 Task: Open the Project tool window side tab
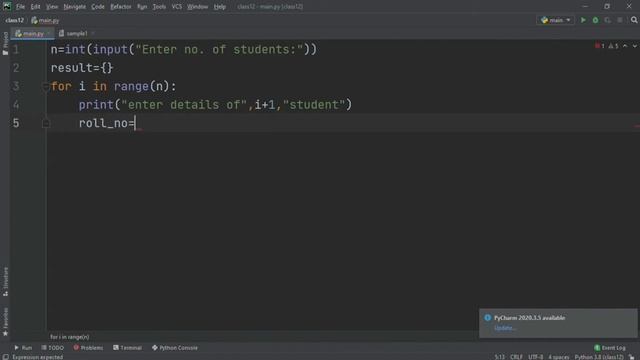[x=5, y=43]
